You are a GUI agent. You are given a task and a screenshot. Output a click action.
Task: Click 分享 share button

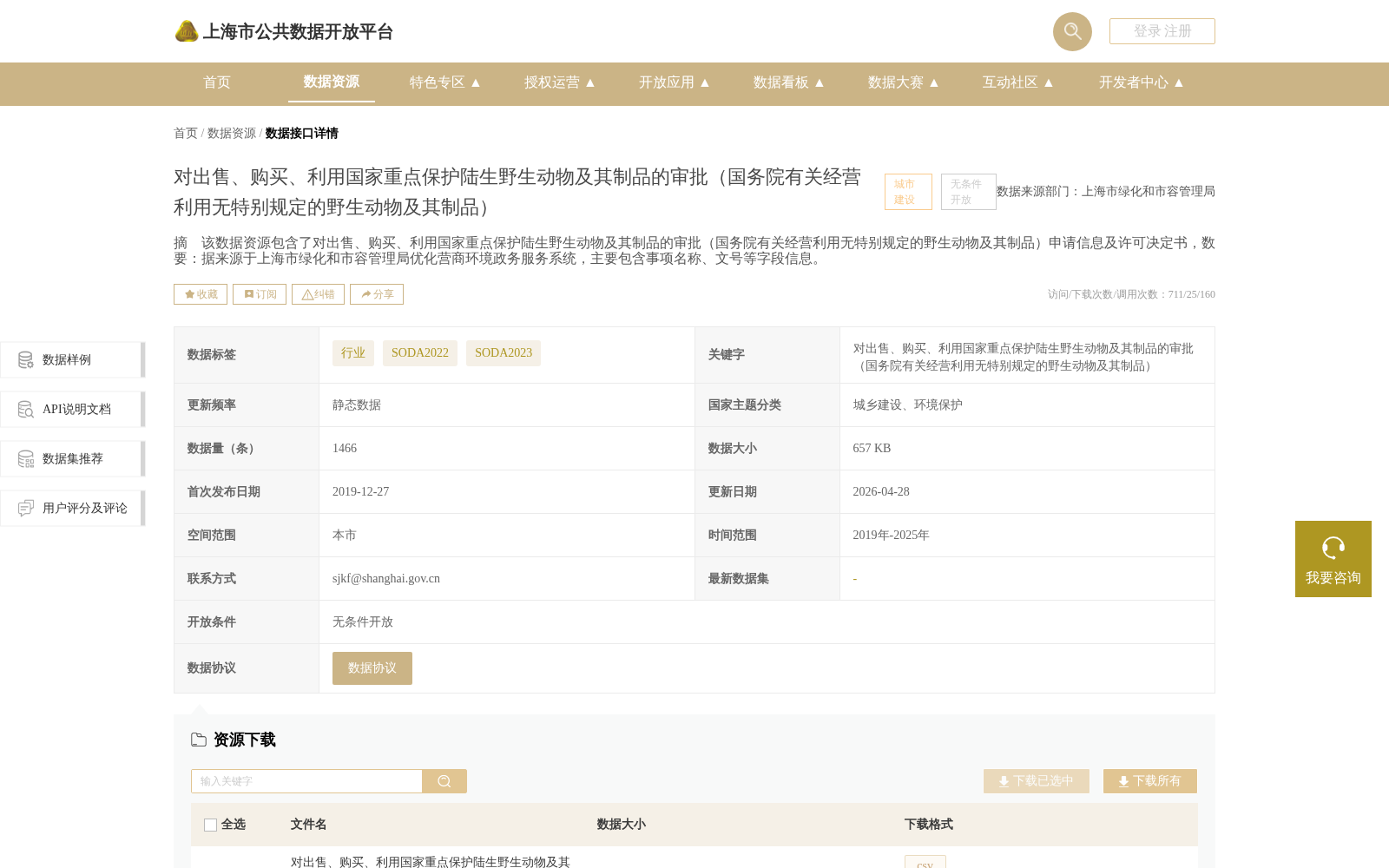click(x=377, y=294)
